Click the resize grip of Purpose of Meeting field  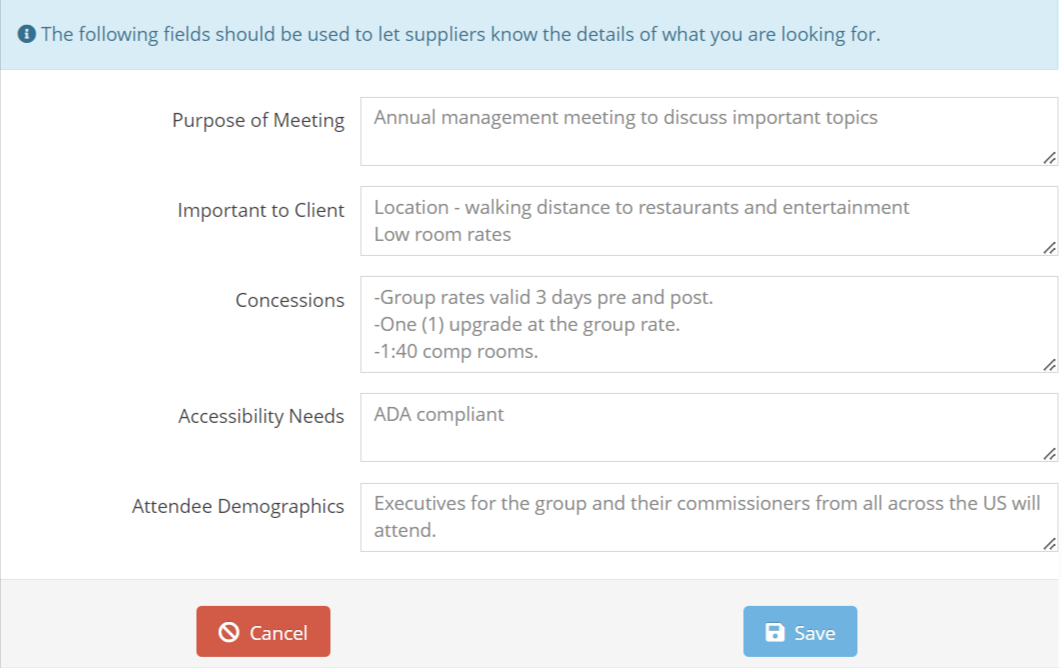click(1049, 158)
